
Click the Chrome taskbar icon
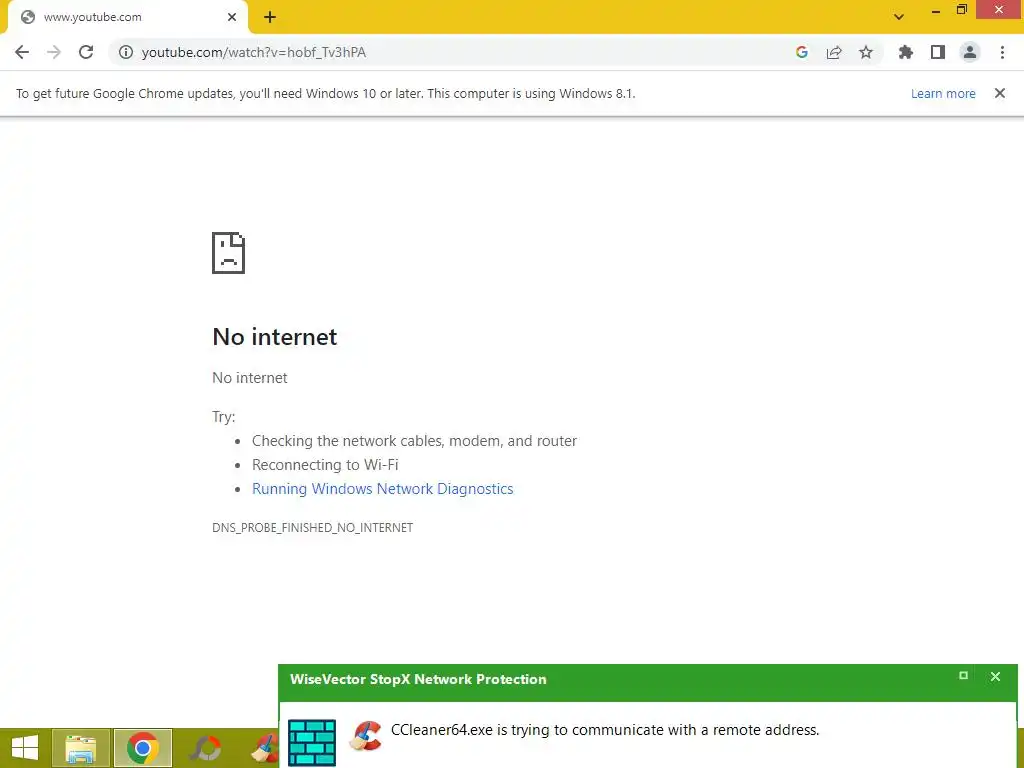click(x=143, y=748)
